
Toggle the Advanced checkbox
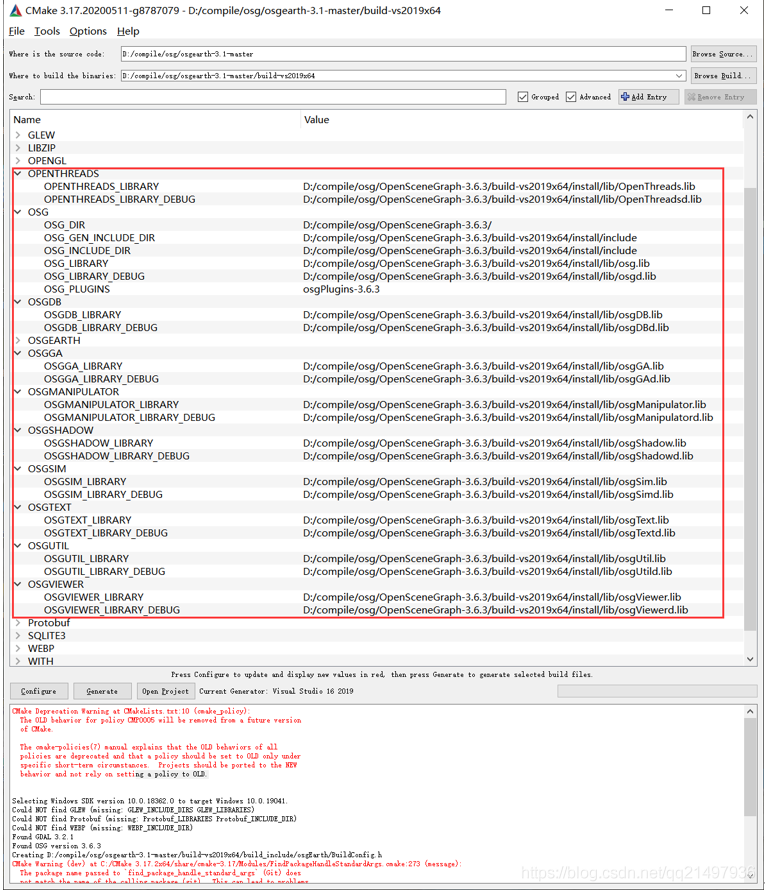571,97
